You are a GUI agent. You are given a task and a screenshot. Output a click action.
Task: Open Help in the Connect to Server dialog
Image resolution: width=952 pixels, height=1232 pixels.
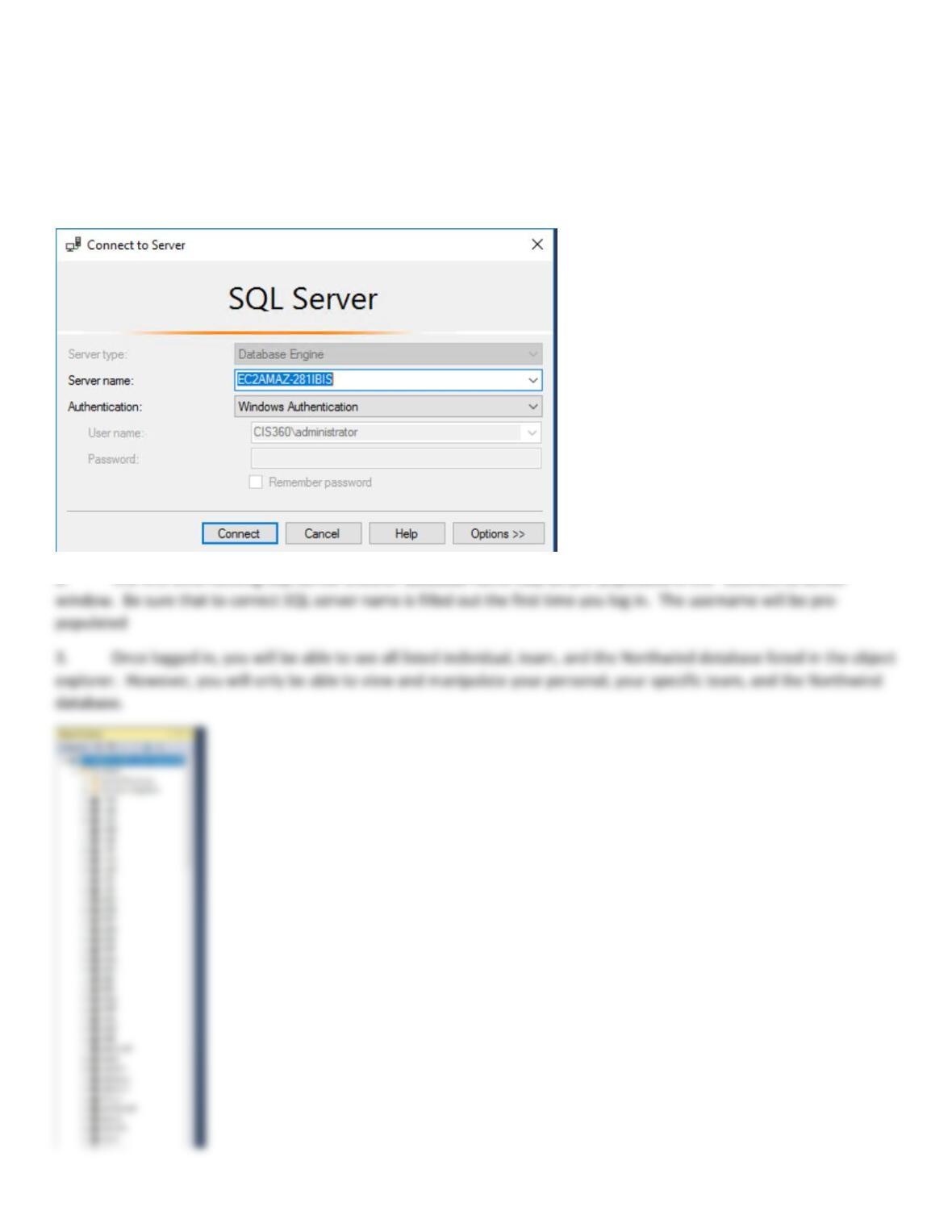(x=407, y=533)
